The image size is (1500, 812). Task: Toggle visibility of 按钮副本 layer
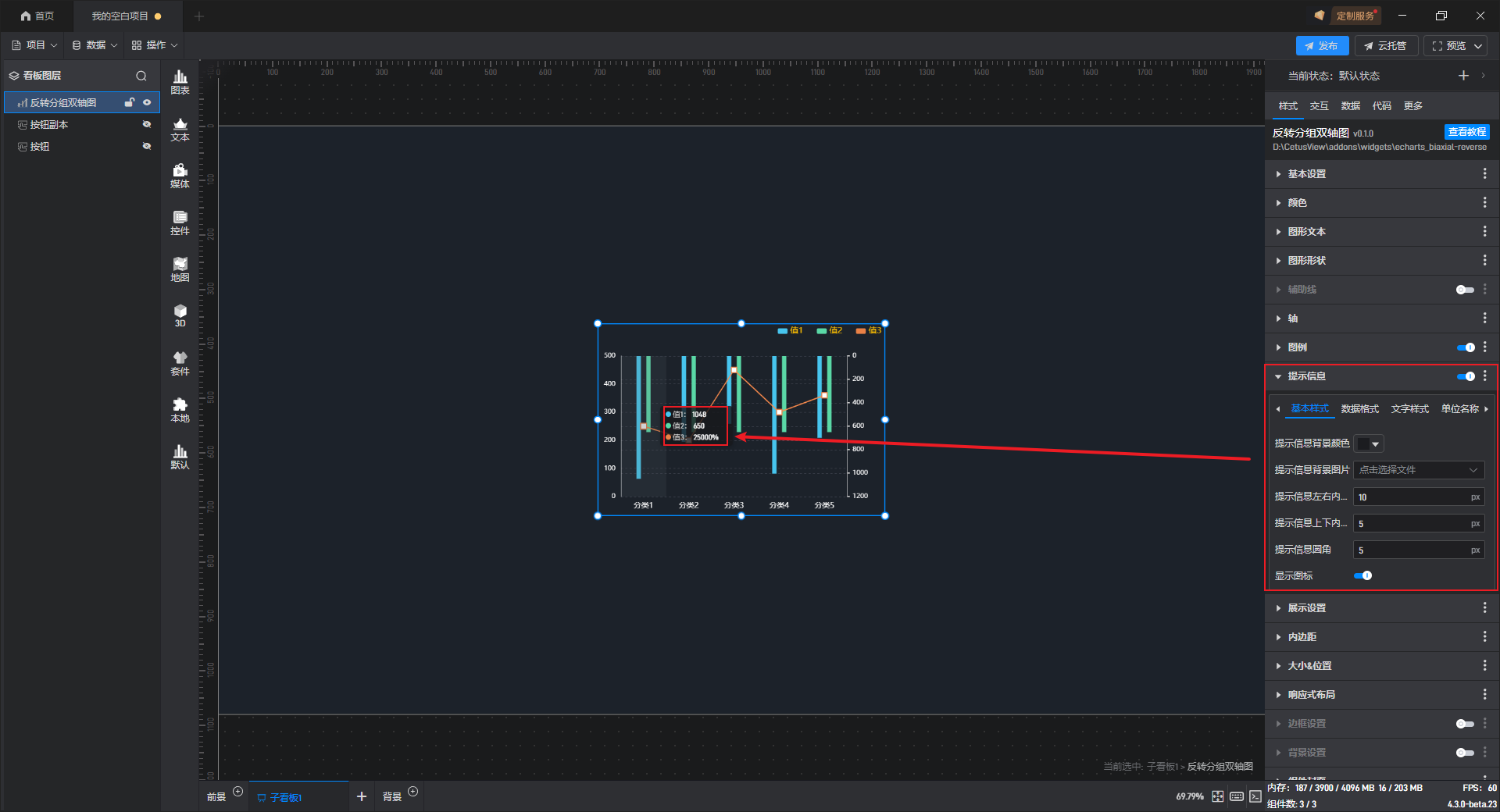(146, 125)
